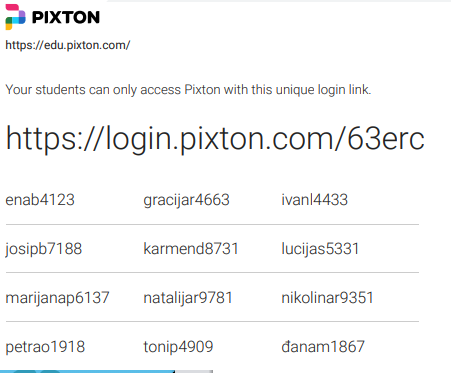Open the https://edu.pixton.com/ link
This screenshot has width=451, height=373.
(x=68, y=45)
